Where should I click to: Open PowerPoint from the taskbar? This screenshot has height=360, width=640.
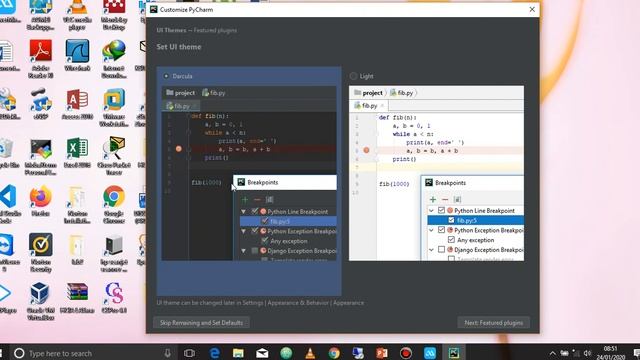(x=382, y=353)
